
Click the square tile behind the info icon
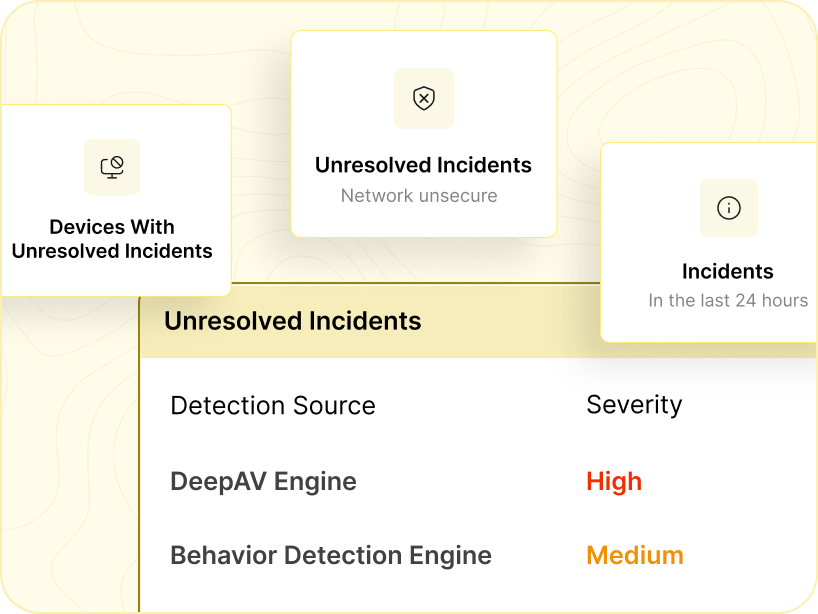[x=729, y=208]
